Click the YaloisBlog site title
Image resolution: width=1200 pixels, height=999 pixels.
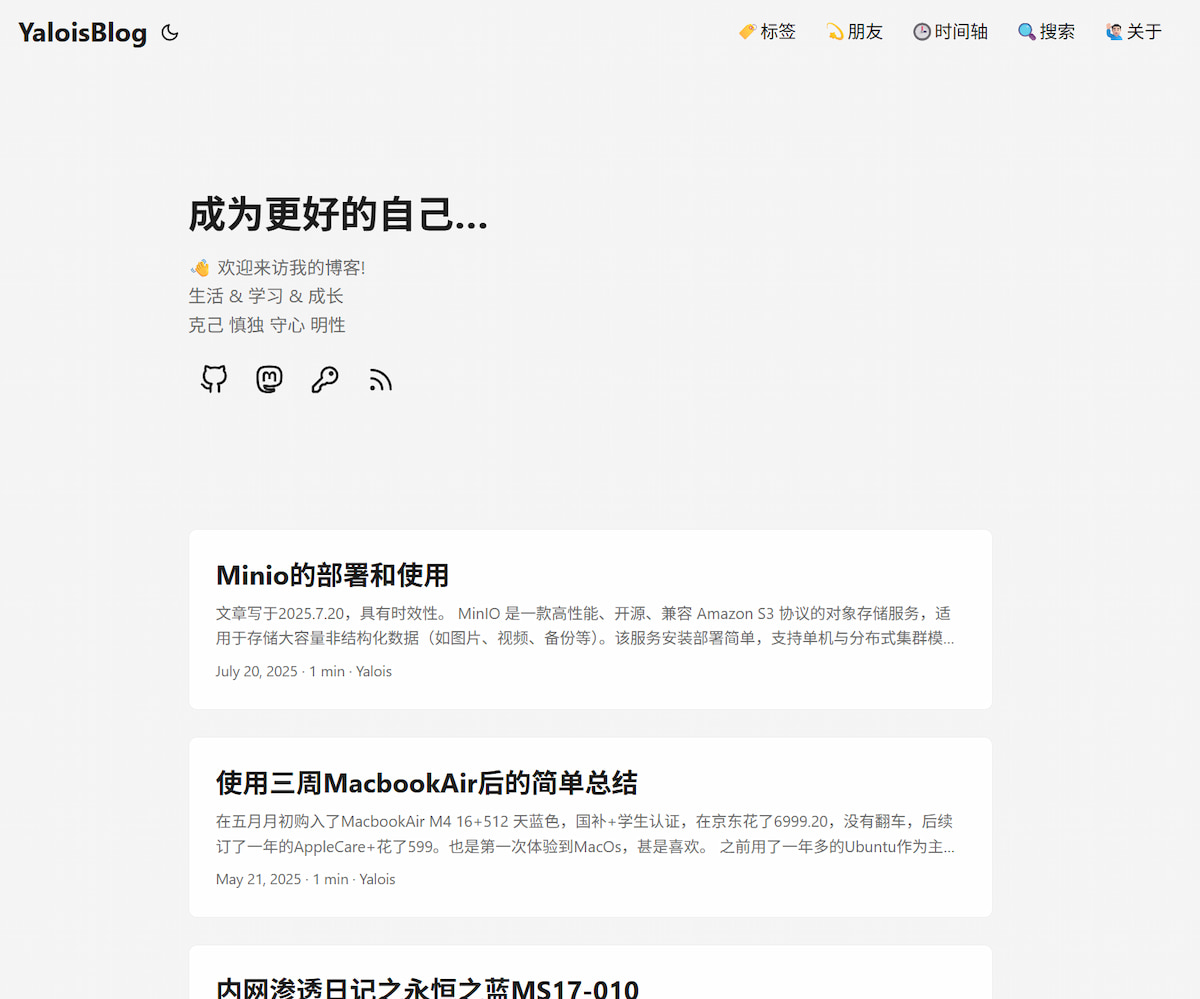click(82, 32)
